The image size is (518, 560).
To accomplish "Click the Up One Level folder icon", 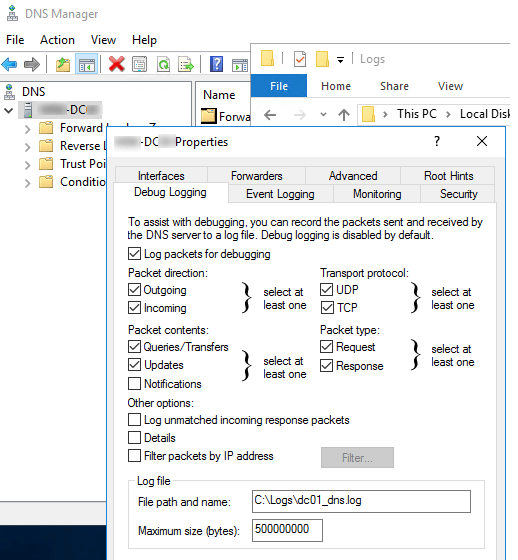I will tap(63, 65).
